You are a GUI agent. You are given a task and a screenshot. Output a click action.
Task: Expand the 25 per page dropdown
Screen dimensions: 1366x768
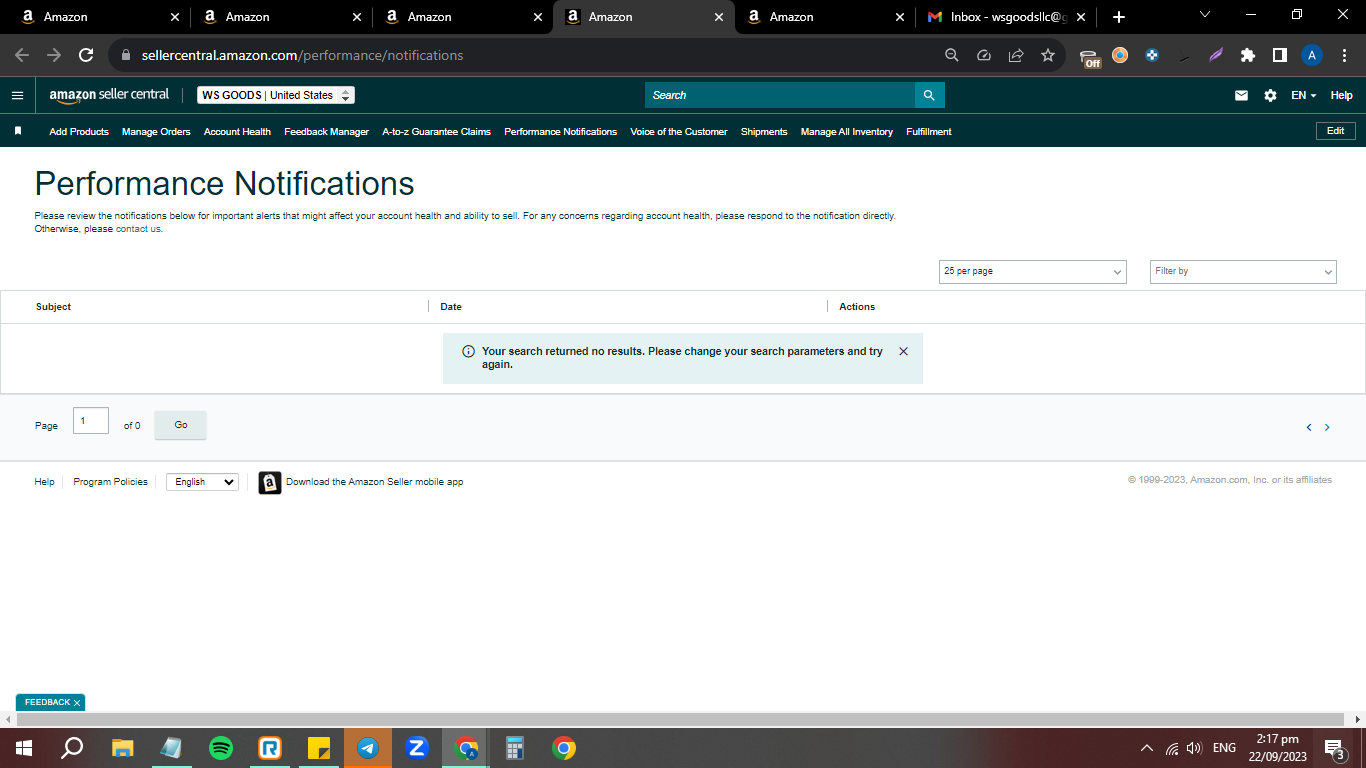coord(1033,271)
